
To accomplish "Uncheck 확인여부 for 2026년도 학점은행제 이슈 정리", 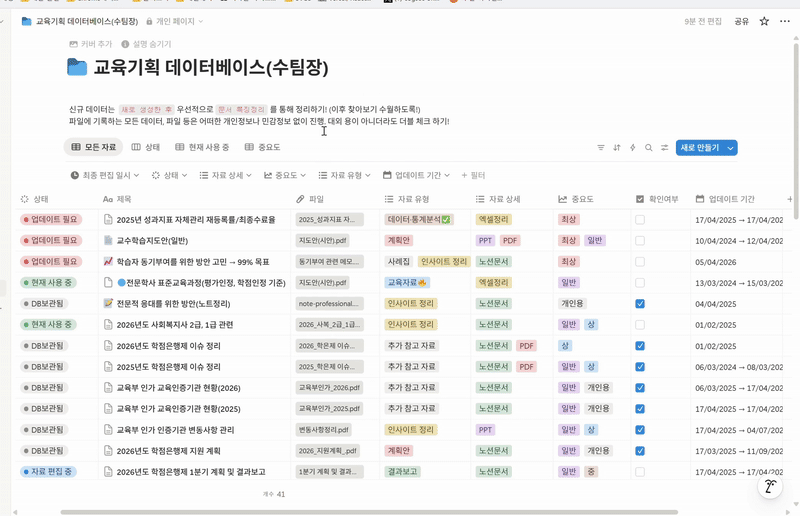I will point(640,346).
